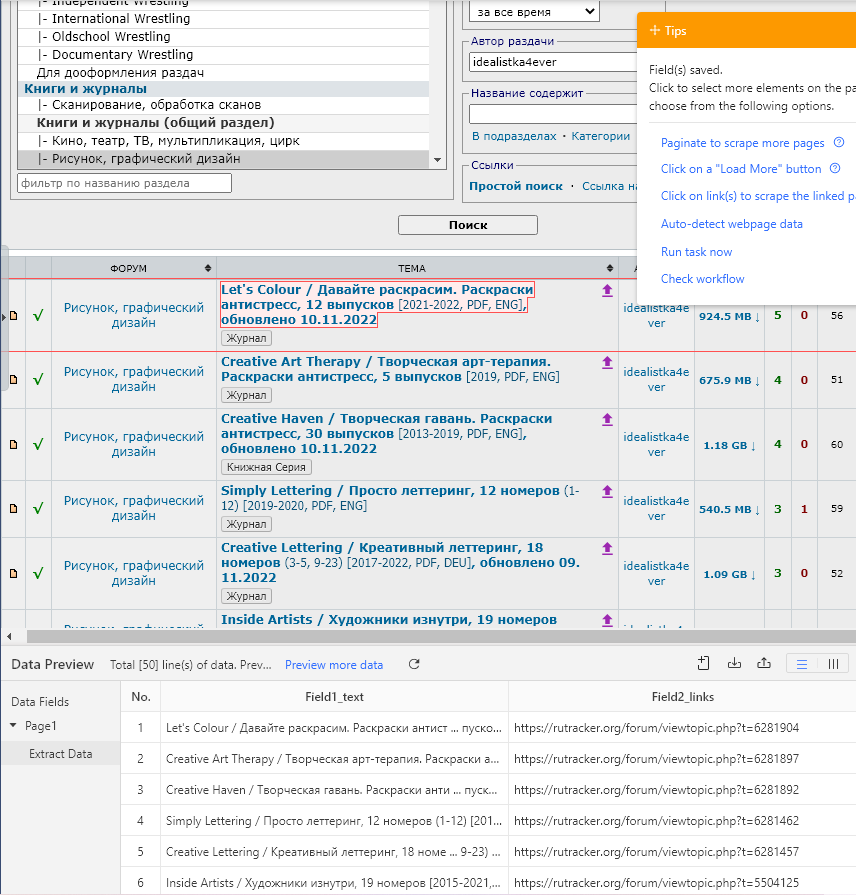
Task: Click the help icon beside Load More button option
Action: point(835,168)
